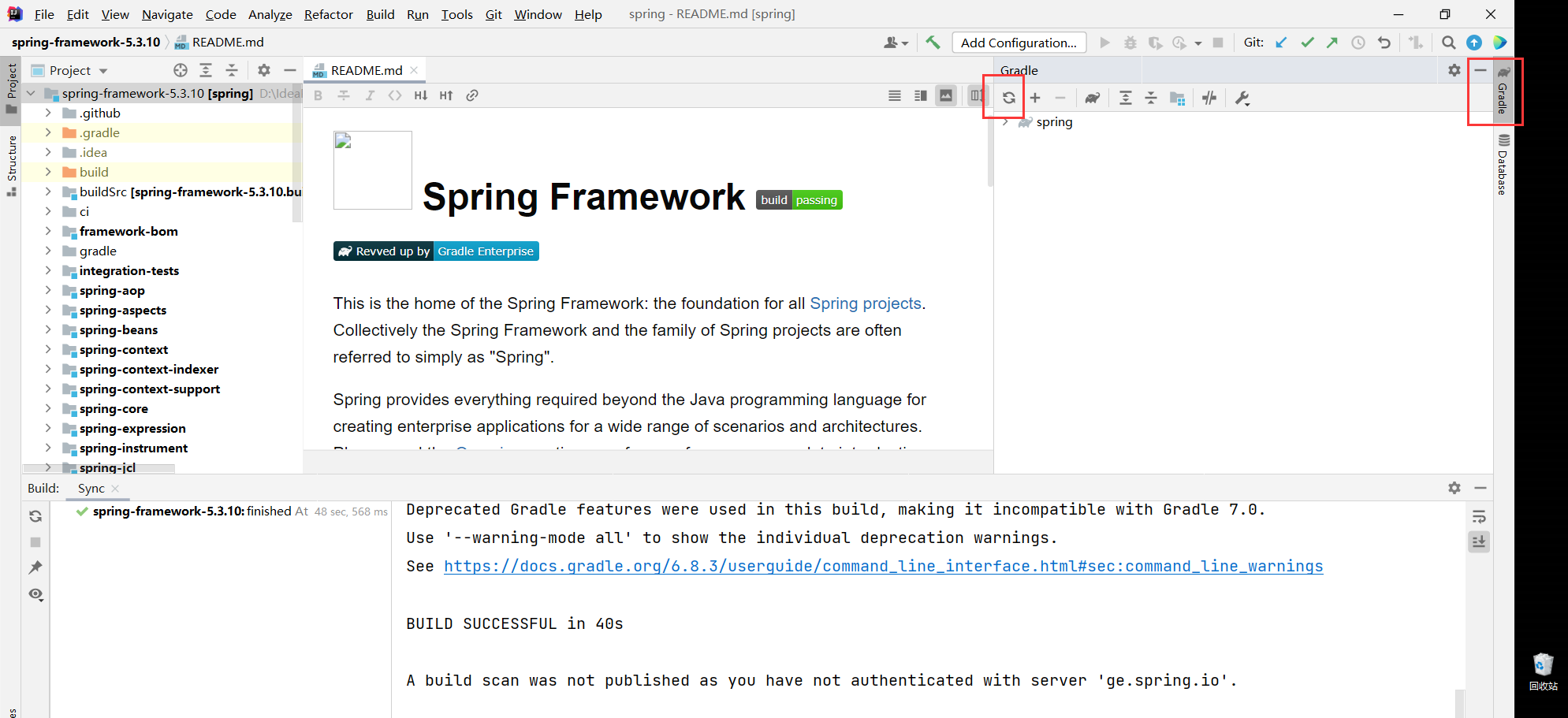This screenshot has height=718, width=1568.
Task: Open run options dropdown arrow
Action: (x=1198, y=43)
